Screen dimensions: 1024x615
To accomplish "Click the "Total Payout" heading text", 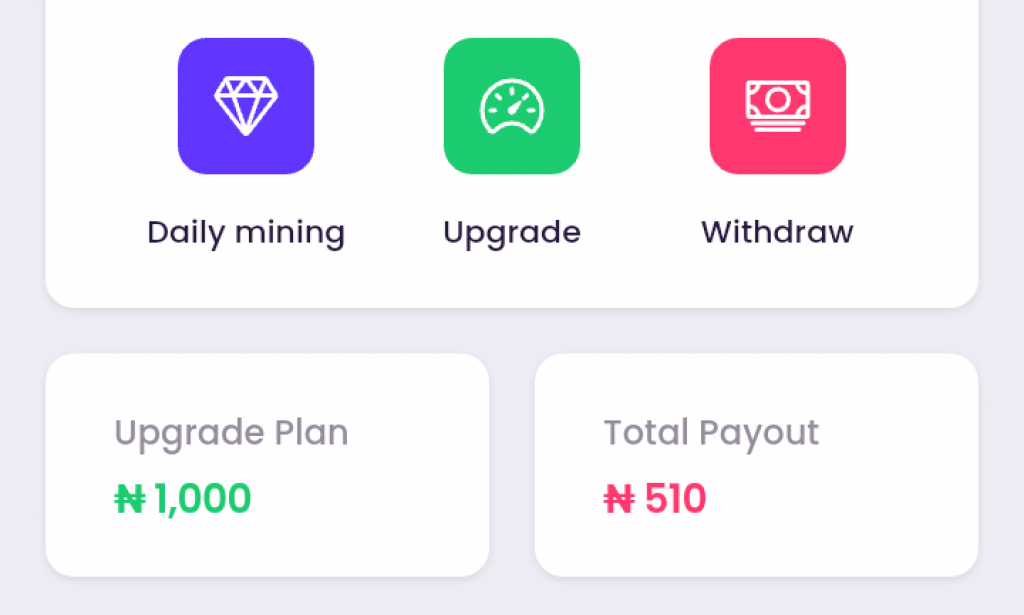I will click(711, 433).
